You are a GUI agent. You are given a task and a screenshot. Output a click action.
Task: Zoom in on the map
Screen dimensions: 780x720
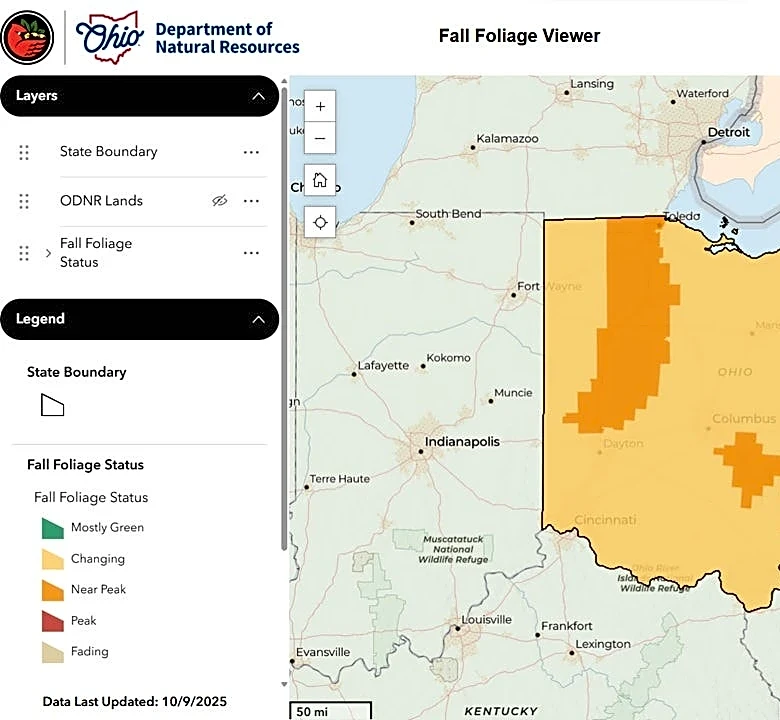tap(320, 106)
